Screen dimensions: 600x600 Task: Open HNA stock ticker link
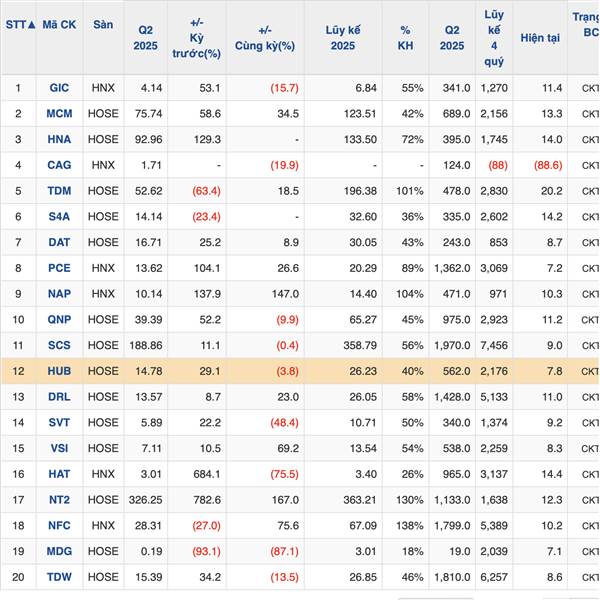[59, 139]
